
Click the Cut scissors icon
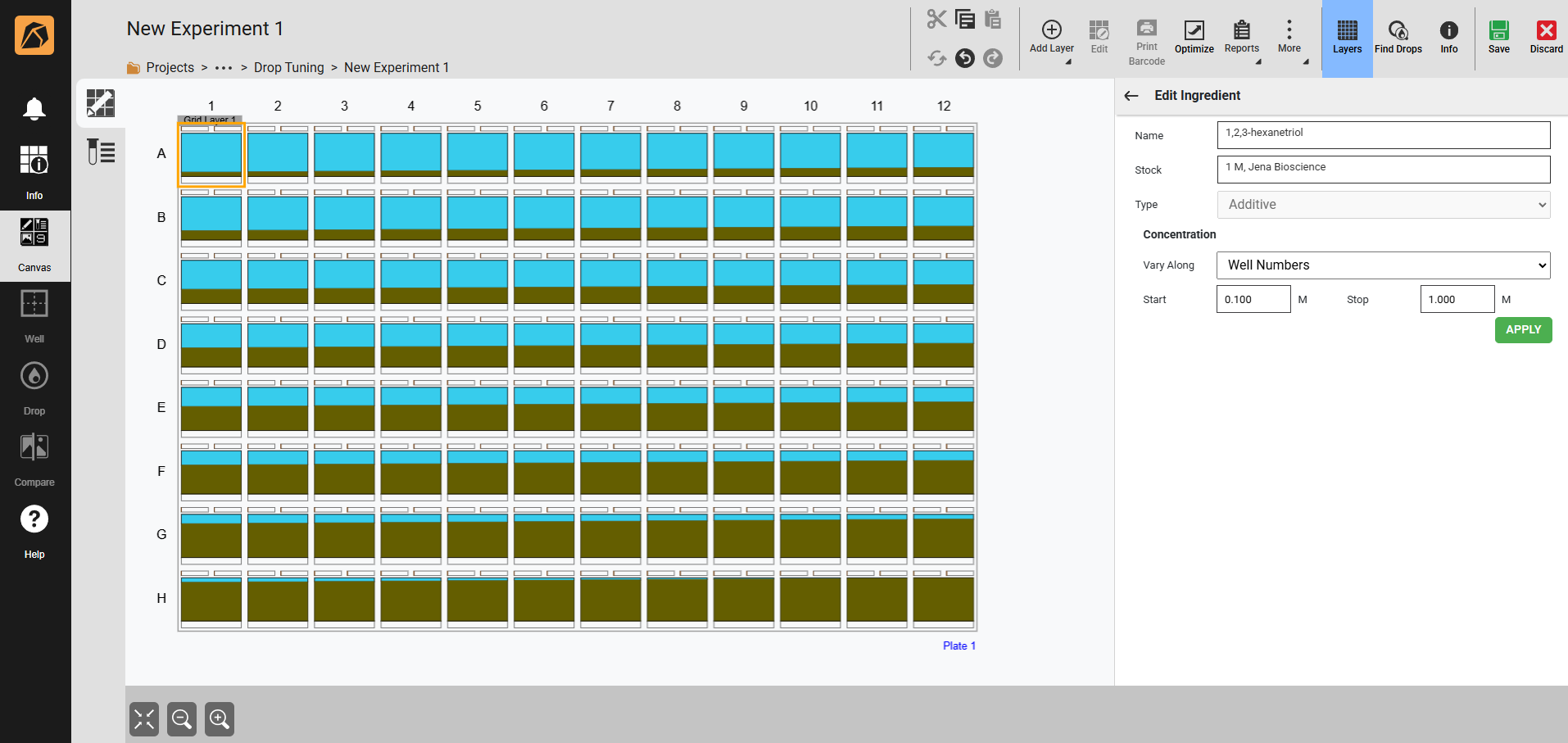pos(936,19)
